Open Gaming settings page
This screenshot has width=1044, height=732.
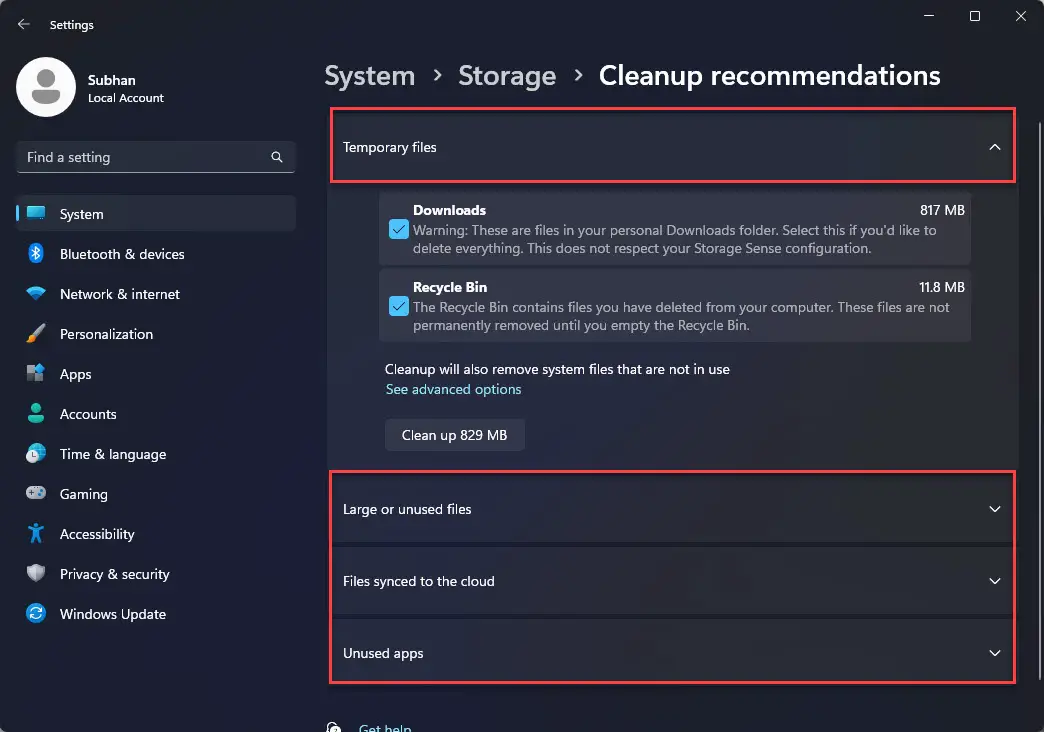pos(156,494)
